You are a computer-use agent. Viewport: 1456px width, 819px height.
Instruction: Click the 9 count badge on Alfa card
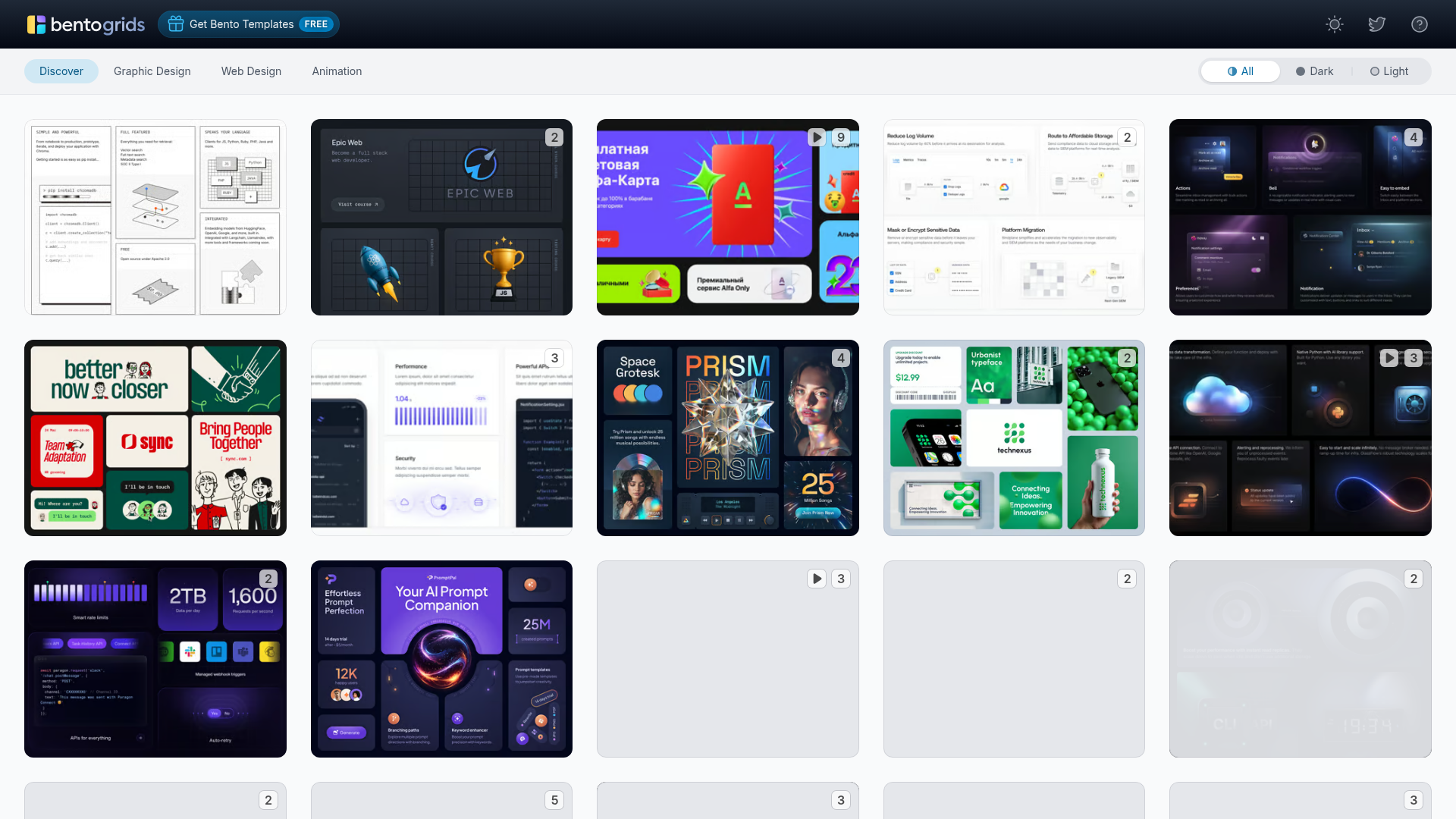pos(841,137)
